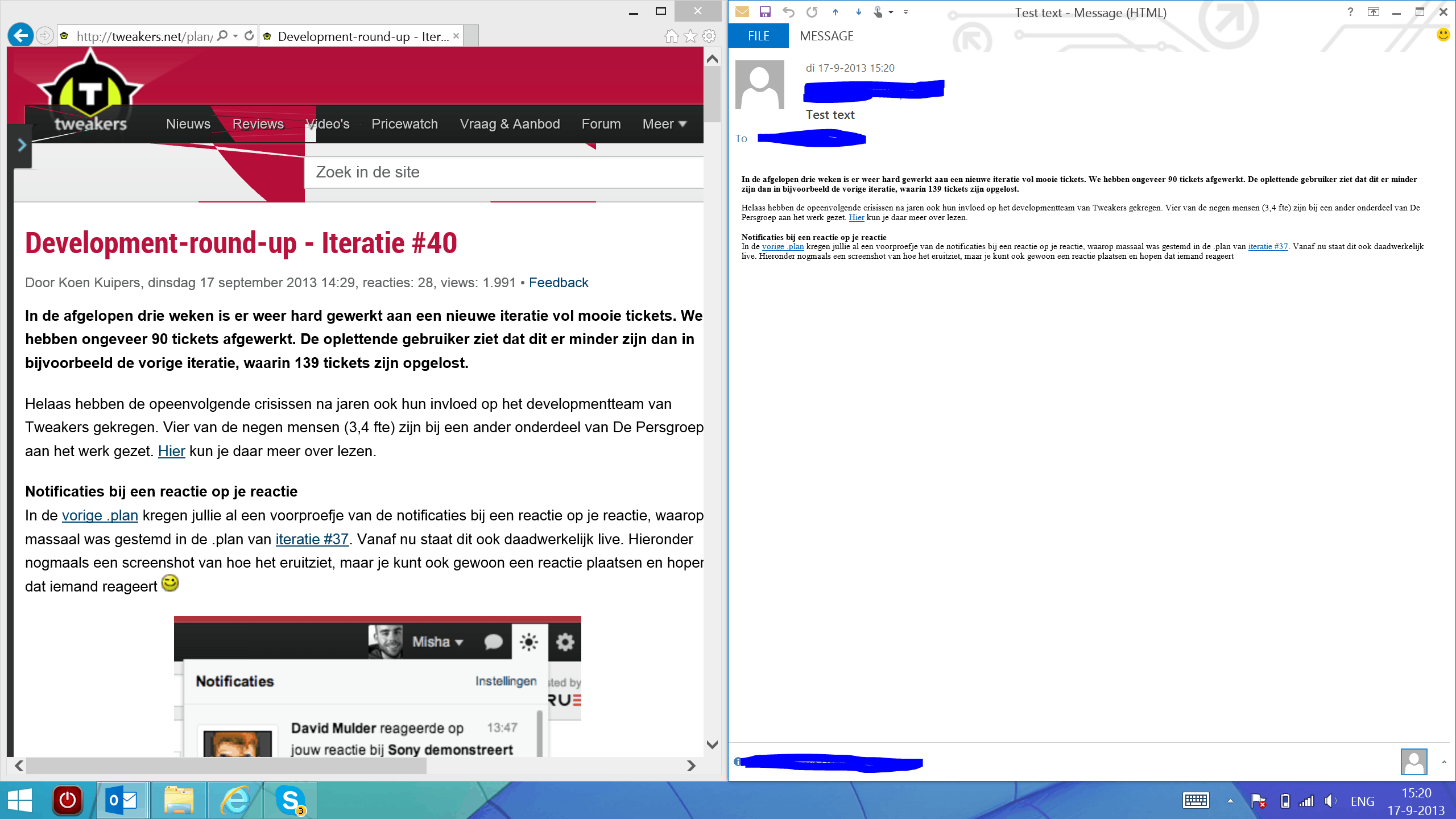Open the IE Home button
The height and width of the screenshot is (819, 1456).
coord(672,36)
